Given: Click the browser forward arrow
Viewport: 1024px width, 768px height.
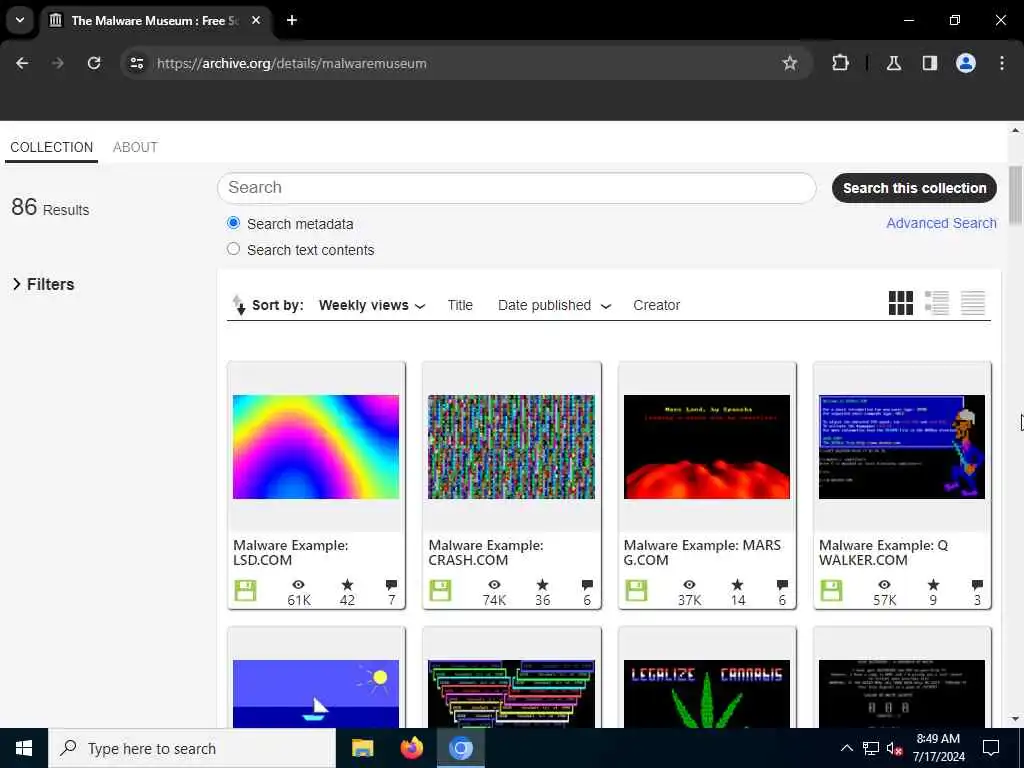Looking at the screenshot, I should 57,63.
